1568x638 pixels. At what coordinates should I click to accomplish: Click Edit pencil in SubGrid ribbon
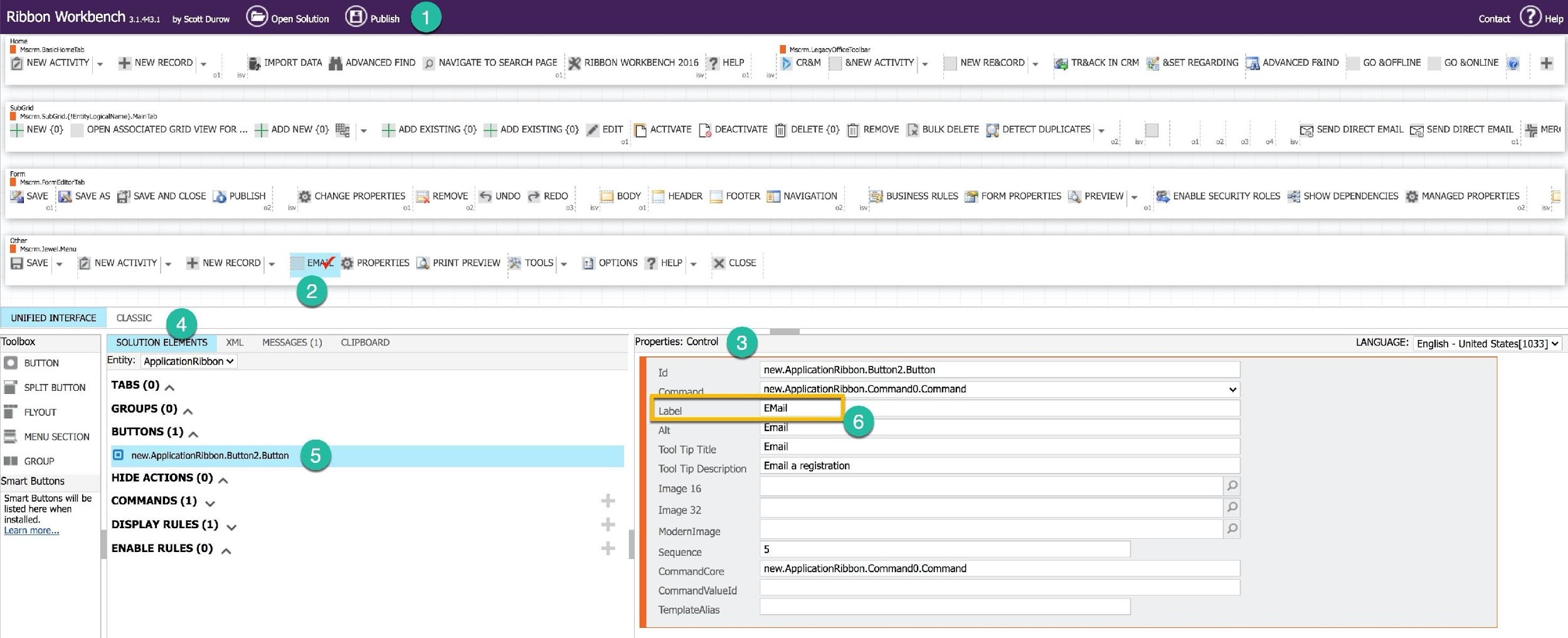tap(605, 130)
